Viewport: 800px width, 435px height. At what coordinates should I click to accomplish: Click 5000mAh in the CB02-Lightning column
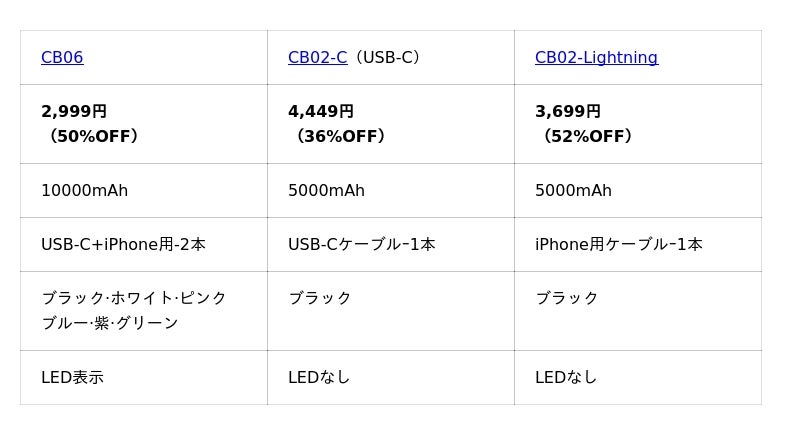point(573,191)
